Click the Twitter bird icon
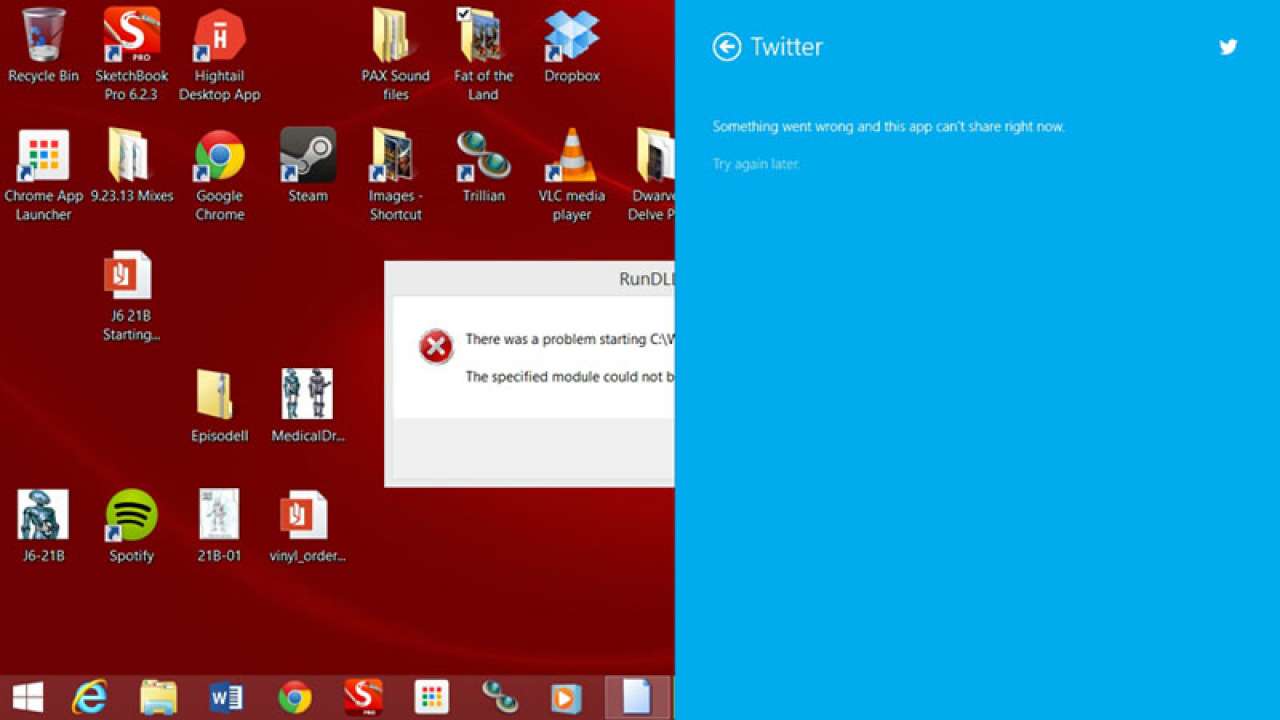Screen dimensions: 1280x720 (1228, 46)
